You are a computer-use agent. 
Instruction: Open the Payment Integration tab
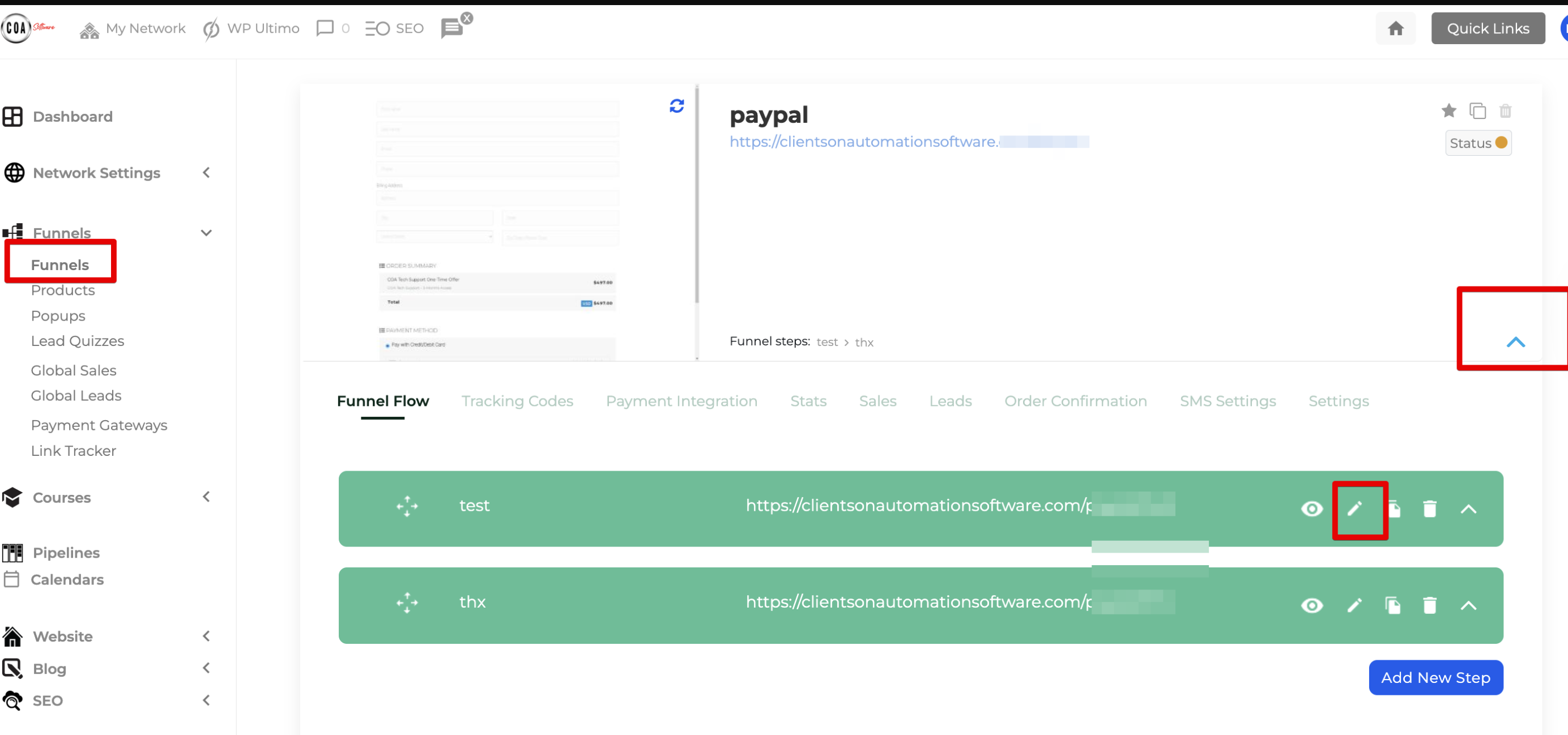coord(681,401)
